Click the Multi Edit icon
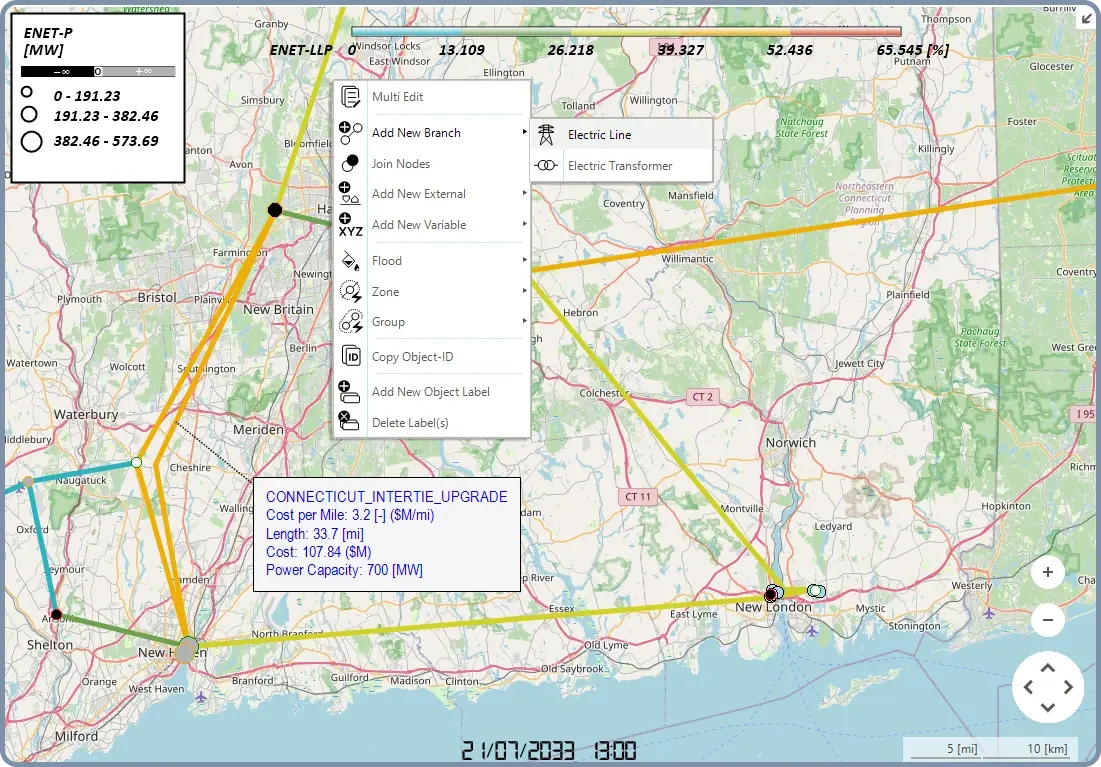 (351, 97)
